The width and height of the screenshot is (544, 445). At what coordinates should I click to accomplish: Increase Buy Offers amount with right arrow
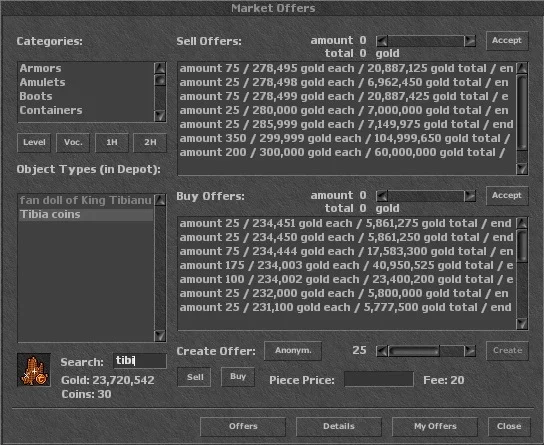click(470, 196)
